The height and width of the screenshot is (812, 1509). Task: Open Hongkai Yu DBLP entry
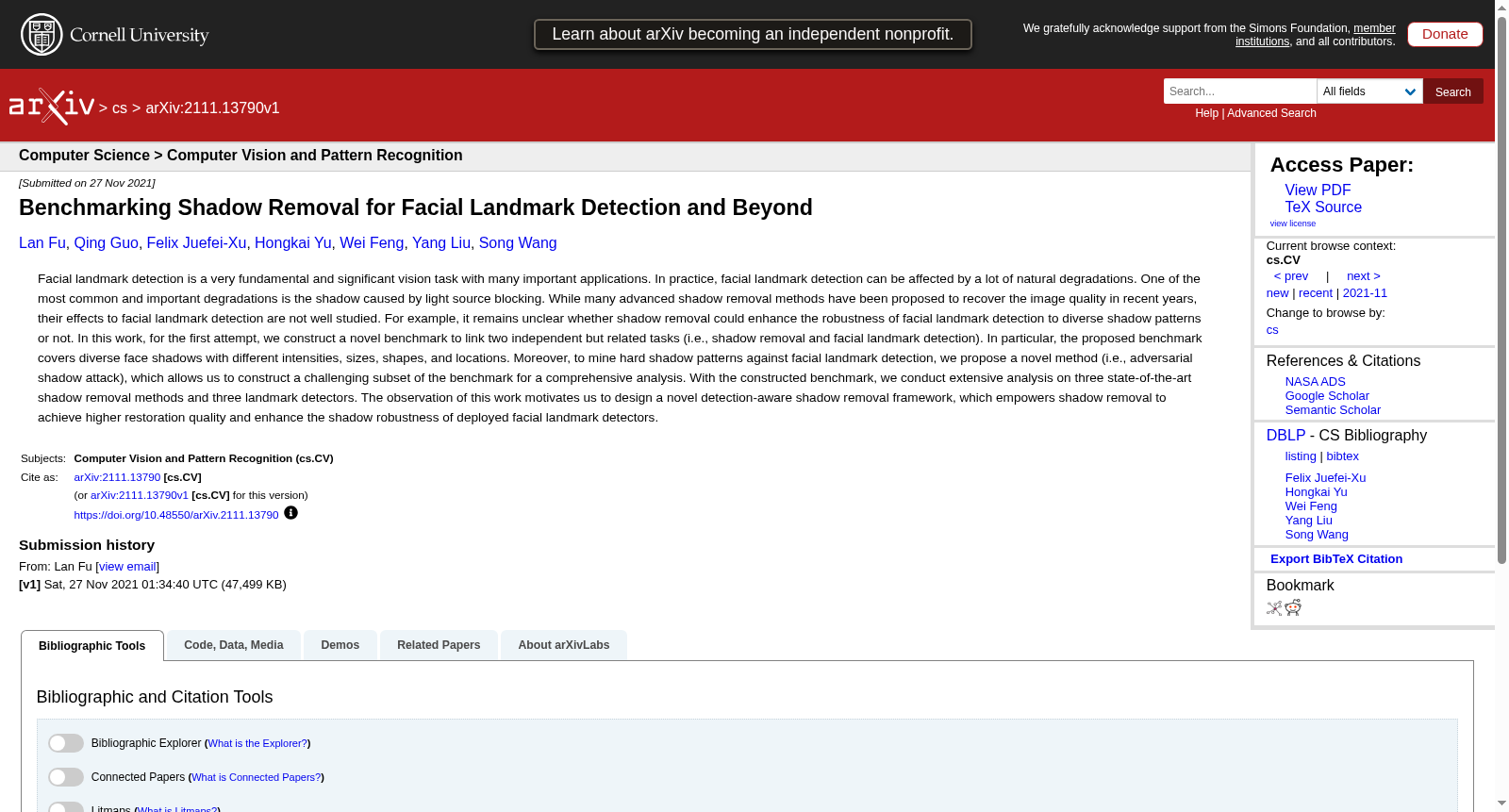tap(1316, 492)
